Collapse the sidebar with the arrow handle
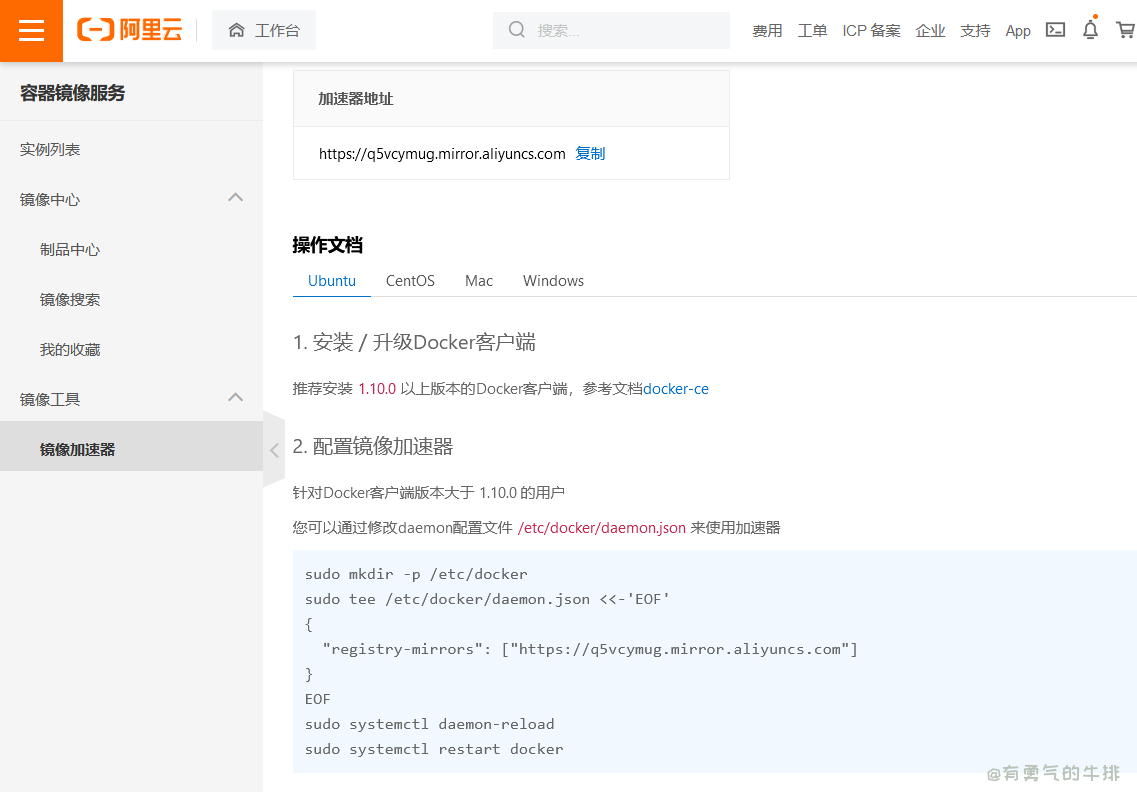This screenshot has width=1137, height=792. coord(274,450)
